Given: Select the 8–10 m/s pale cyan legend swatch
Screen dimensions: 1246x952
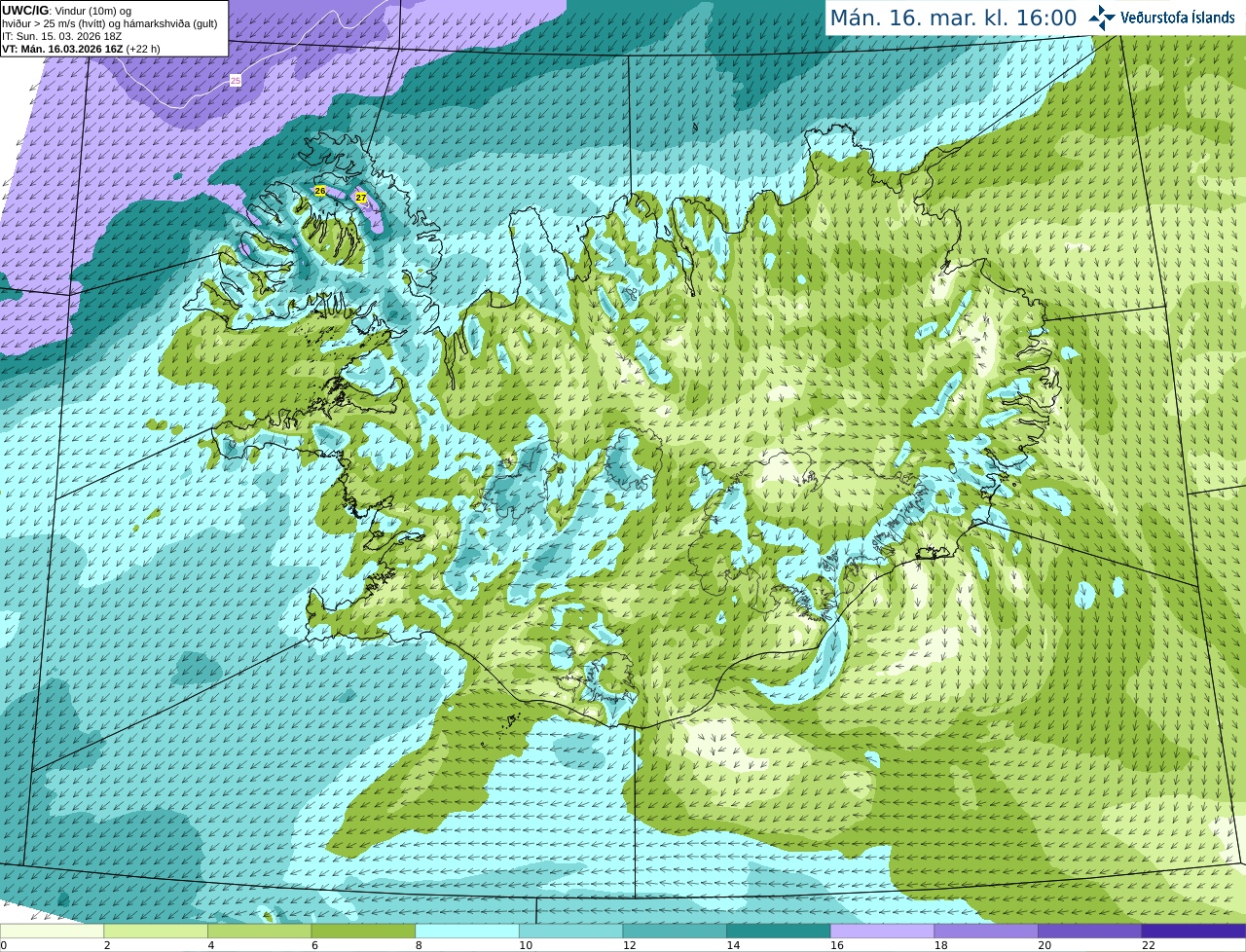Looking at the screenshot, I should [467, 931].
